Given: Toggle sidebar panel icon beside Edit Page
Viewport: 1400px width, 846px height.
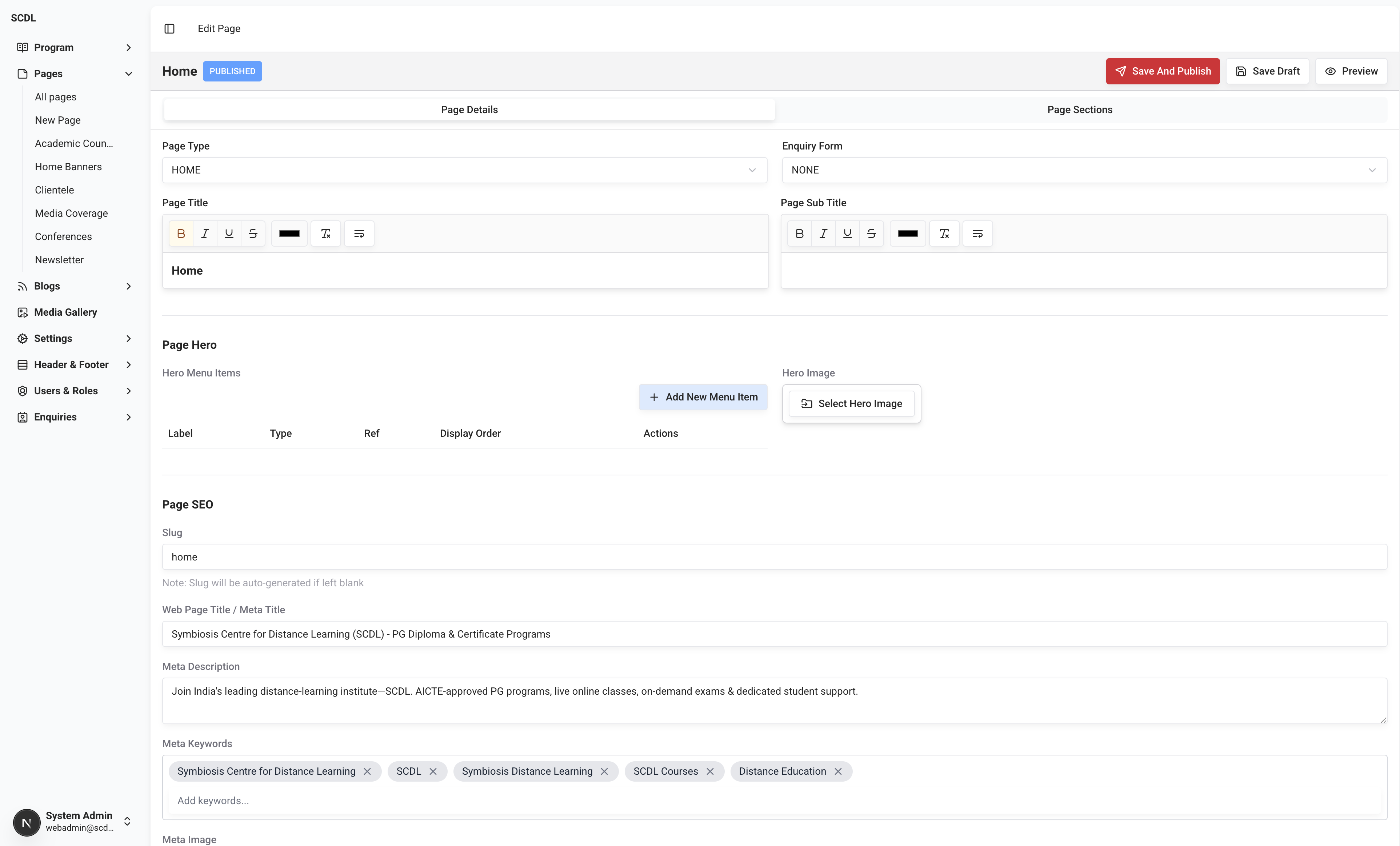Looking at the screenshot, I should 169,28.
